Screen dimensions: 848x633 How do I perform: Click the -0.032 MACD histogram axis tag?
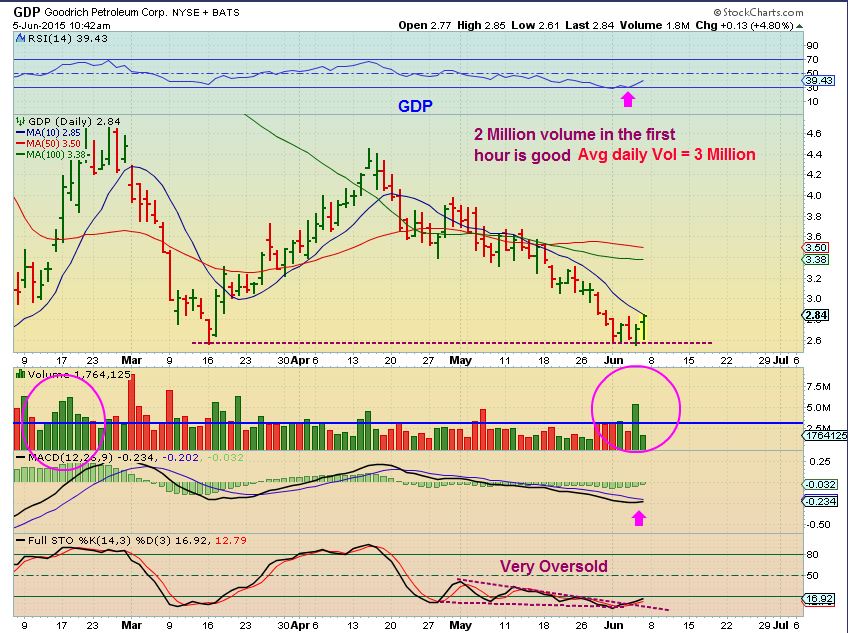(x=820, y=485)
